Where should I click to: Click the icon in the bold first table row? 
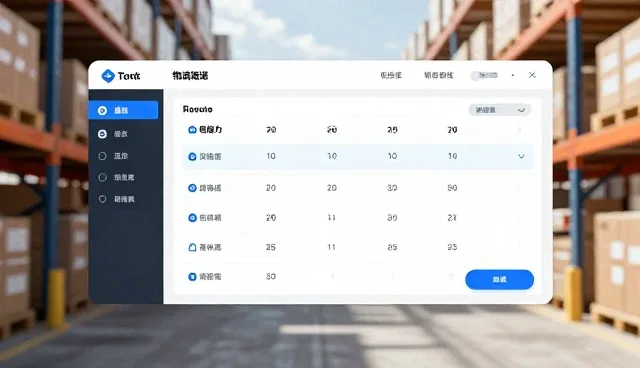click(192, 130)
